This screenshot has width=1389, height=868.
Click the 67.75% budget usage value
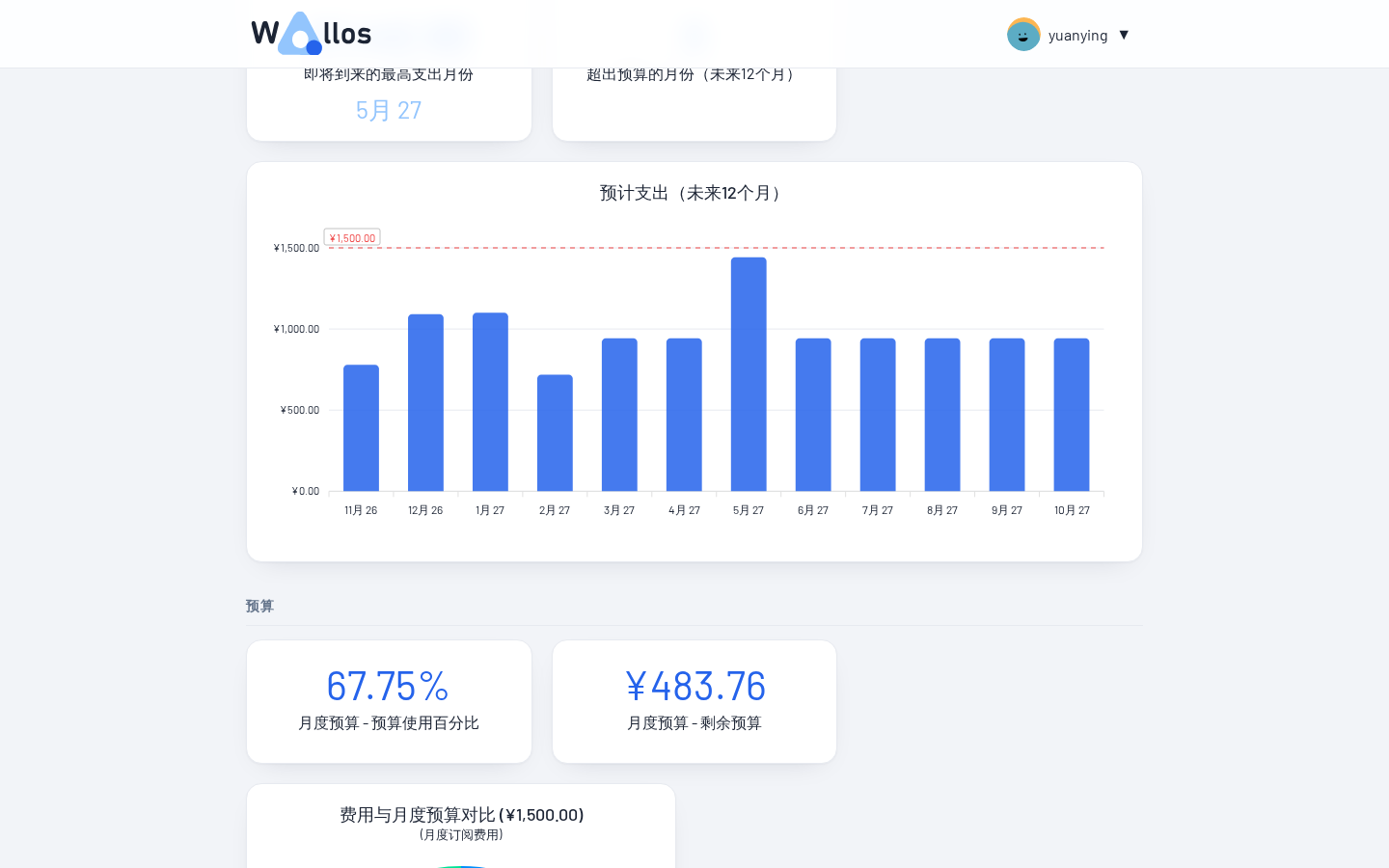[389, 686]
